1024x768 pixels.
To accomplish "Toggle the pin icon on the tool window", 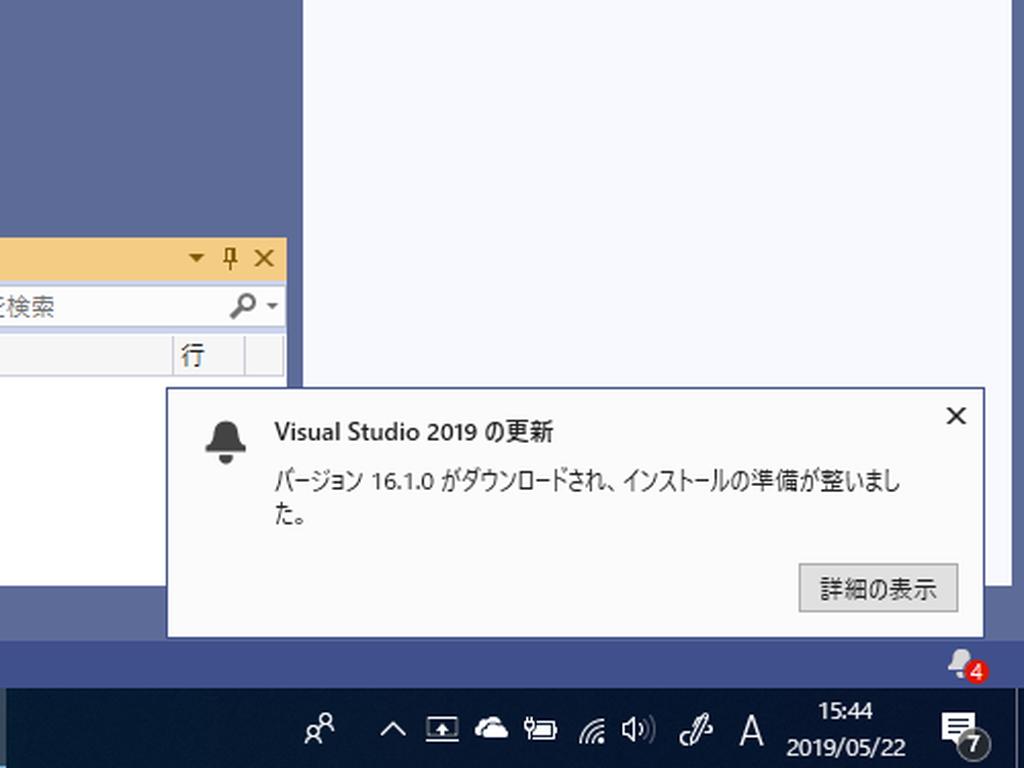I will point(229,258).
